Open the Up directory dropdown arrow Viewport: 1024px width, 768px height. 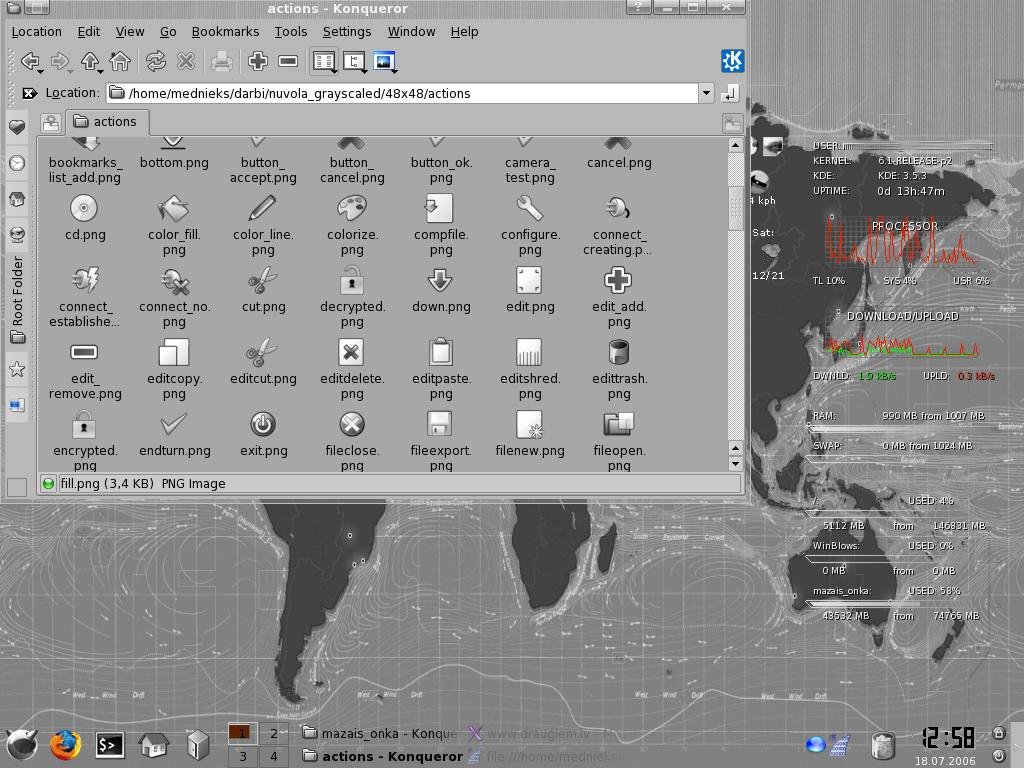pyautogui.click(x=100, y=71)
